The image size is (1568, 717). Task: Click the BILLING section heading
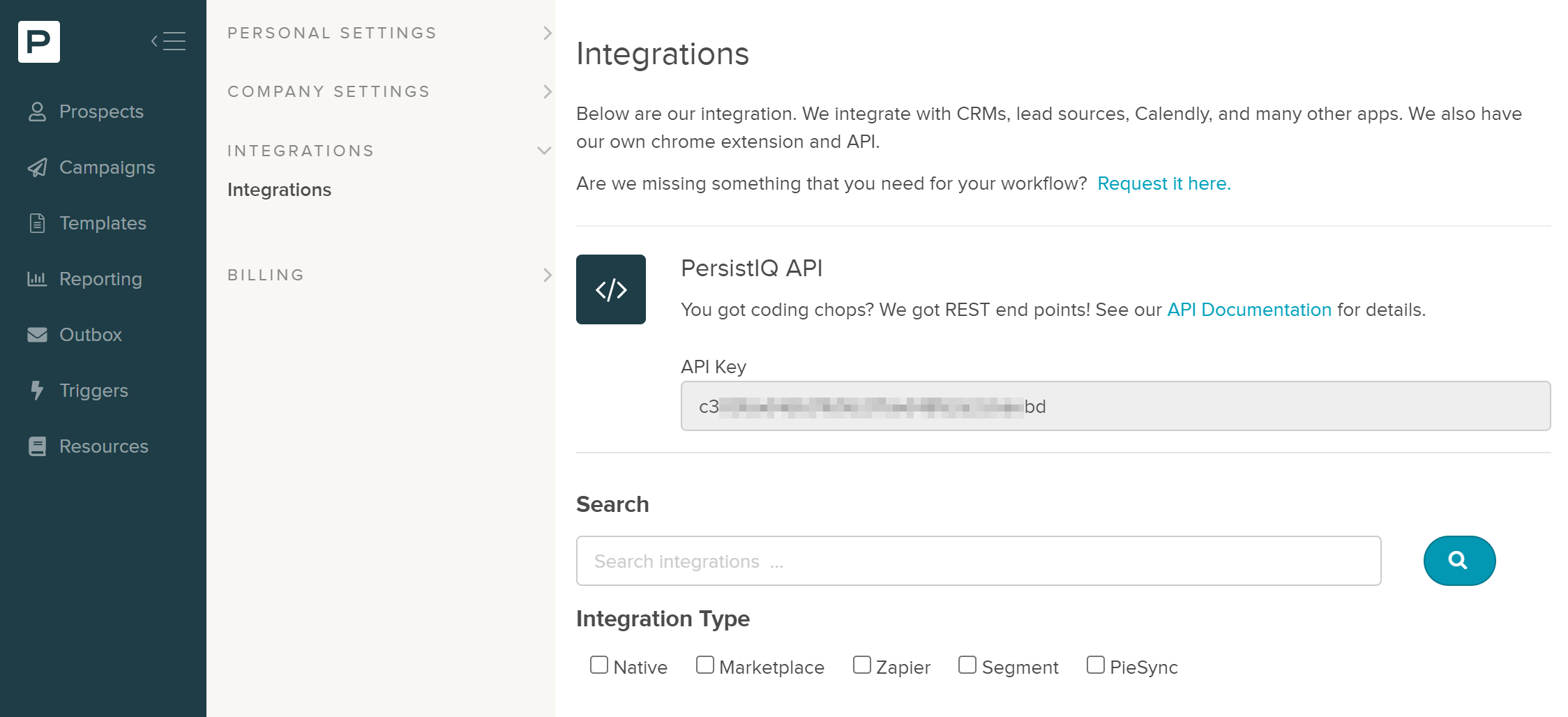(266, 275)
